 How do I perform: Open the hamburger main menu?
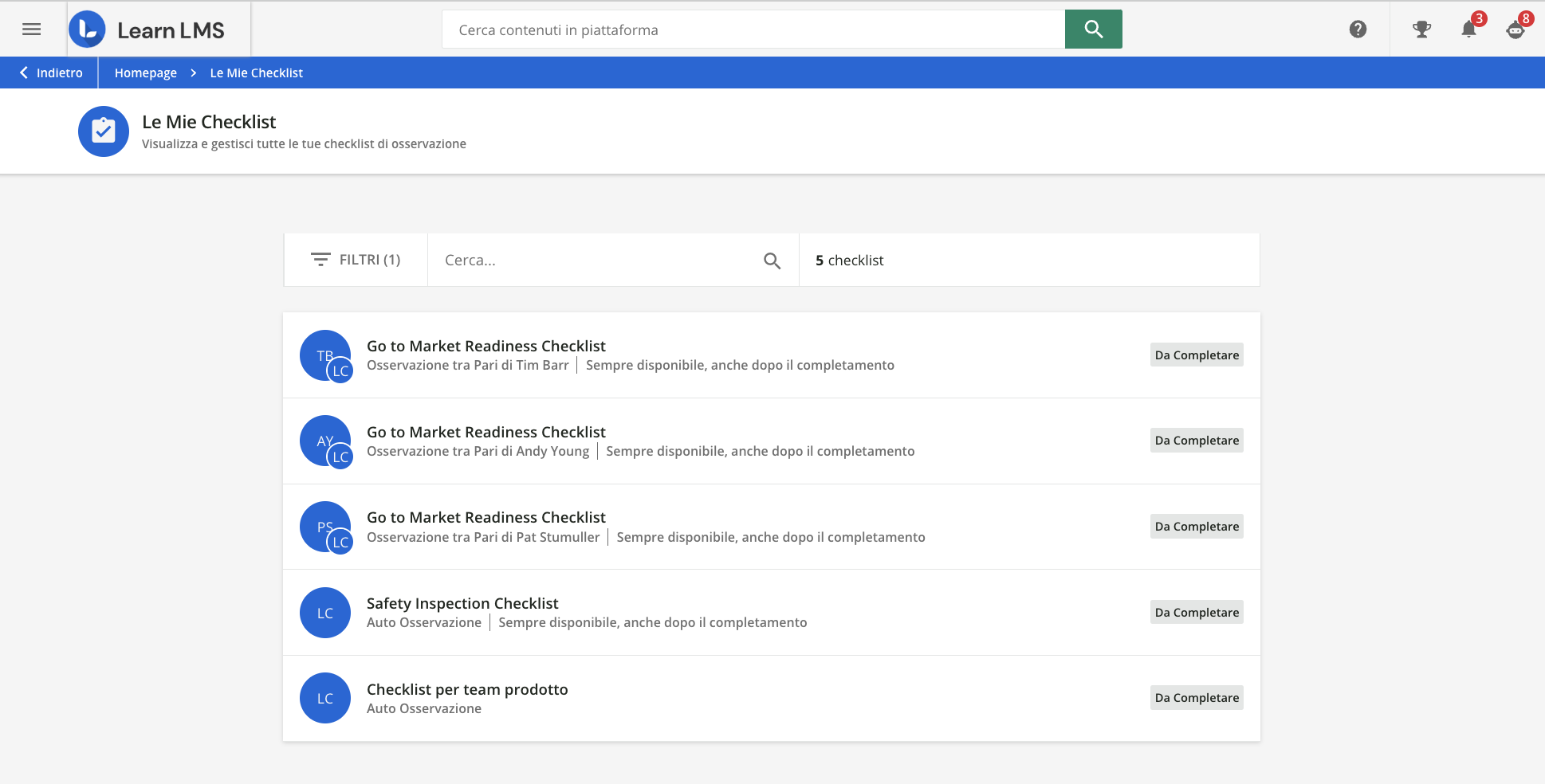point(32,29)
